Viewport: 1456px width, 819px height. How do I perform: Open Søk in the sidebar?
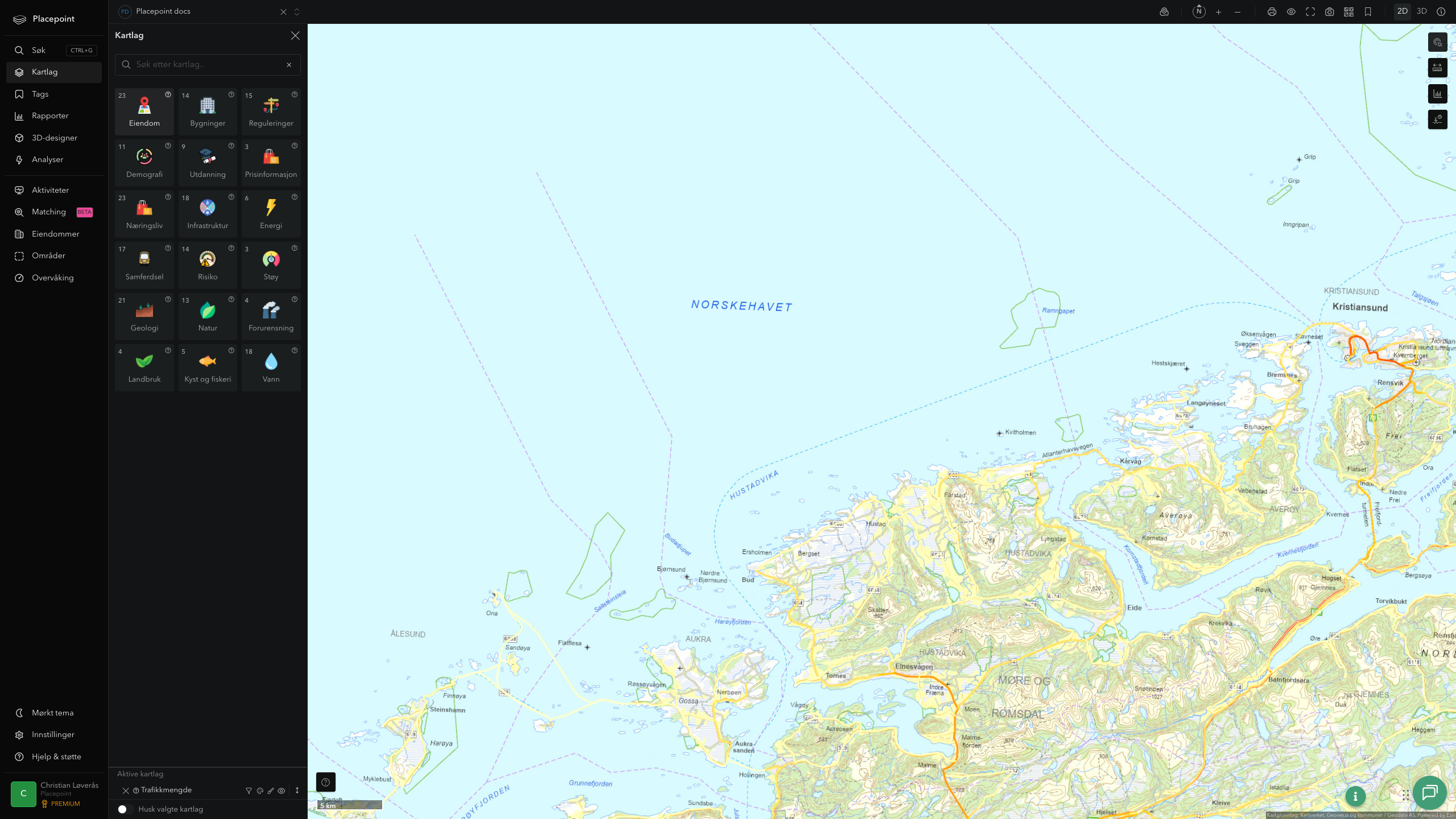point(54,50)
